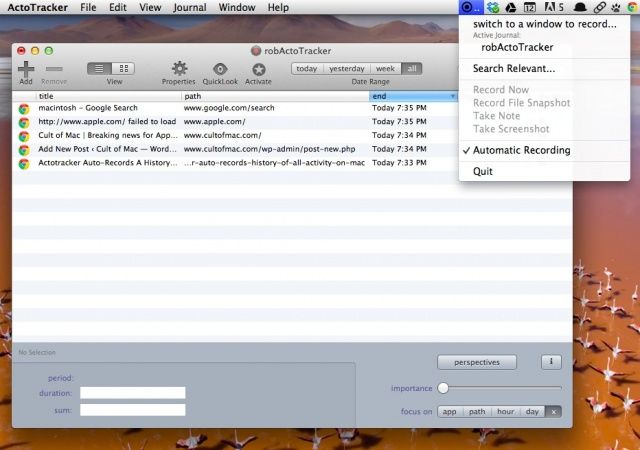Click the Activate star icon
The height and width of the screenshot is (450, 640).
tap(259, 69)
